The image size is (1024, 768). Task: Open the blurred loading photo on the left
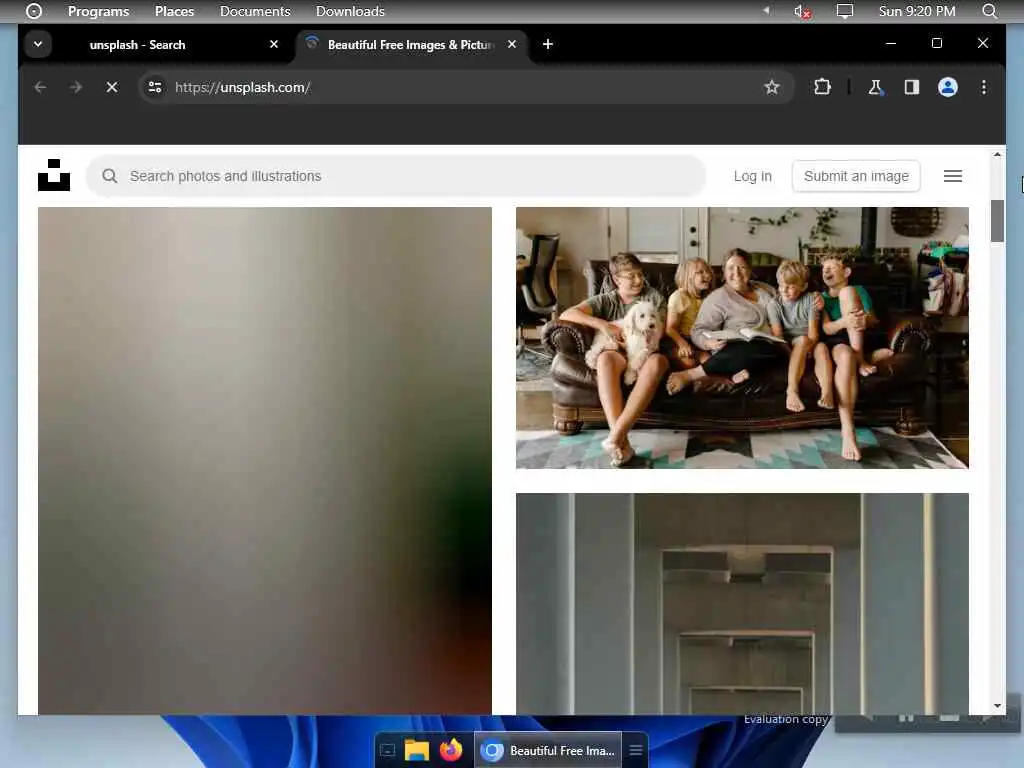tap(264, 460)
